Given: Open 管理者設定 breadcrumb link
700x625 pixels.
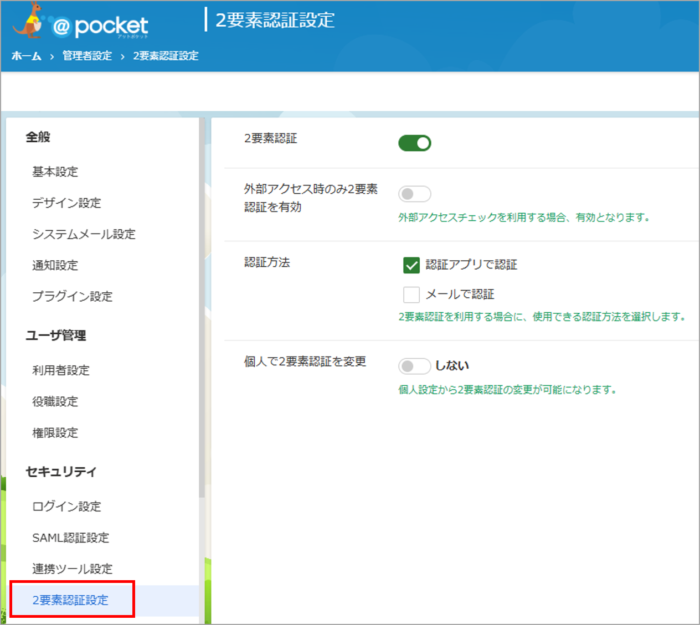Looking at the screenshot, I should tap(87, 56).
